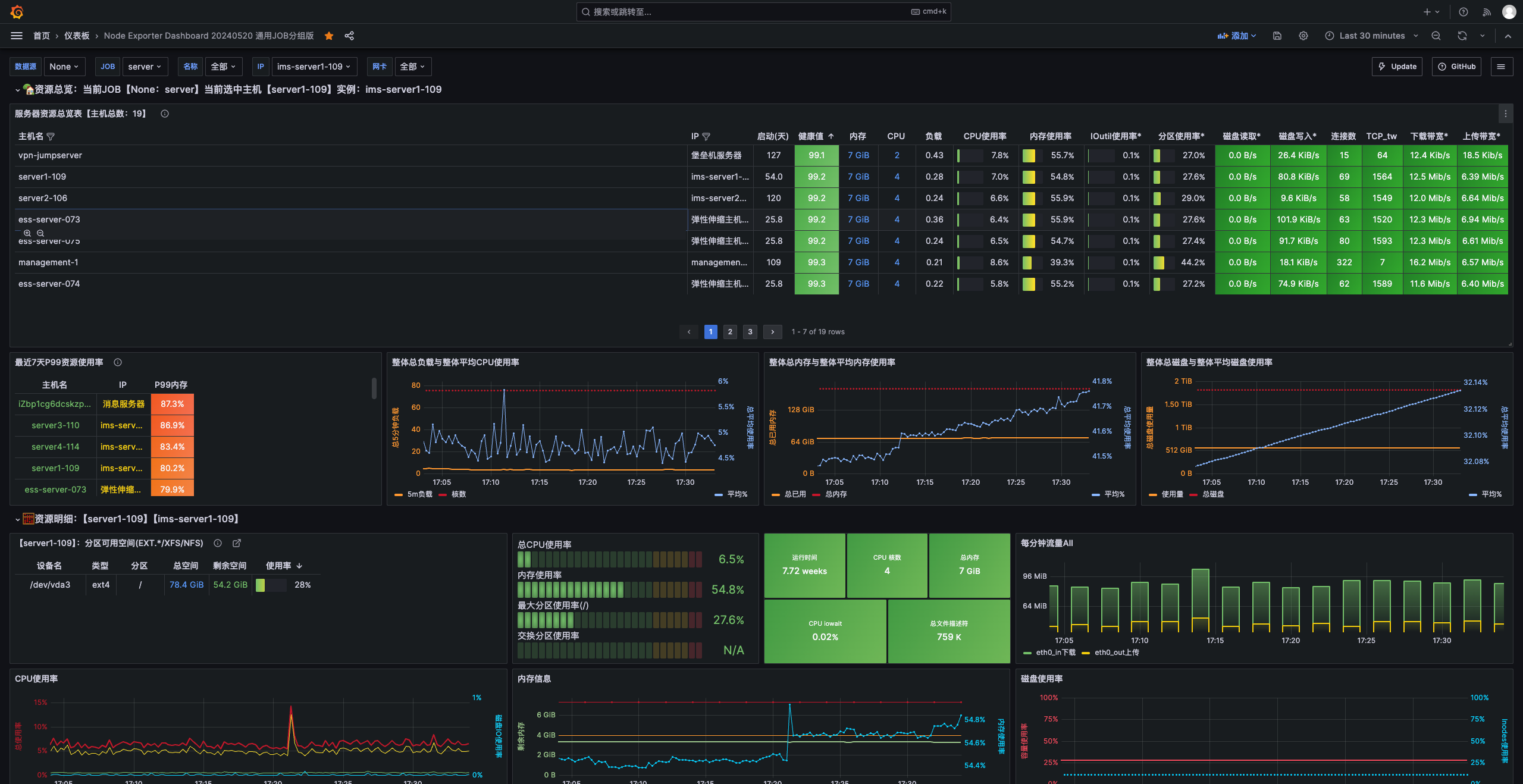1523x784 pixels.
Task: Click the Grafana logo icon
Action: tap(17, 12)
